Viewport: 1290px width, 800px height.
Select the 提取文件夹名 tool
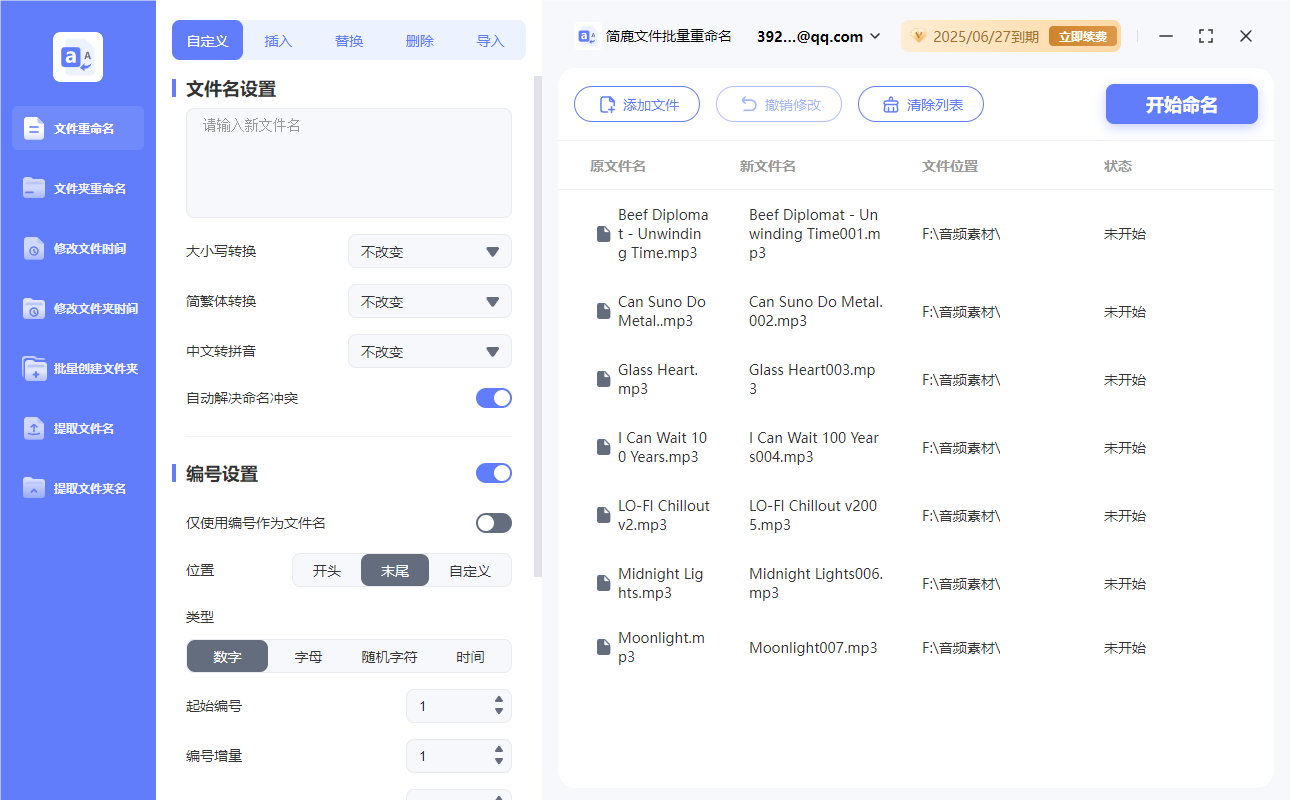tap(77, 488)
